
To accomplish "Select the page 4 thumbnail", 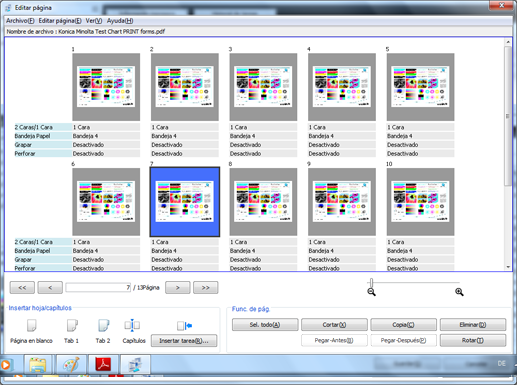I will coord(342,87).
